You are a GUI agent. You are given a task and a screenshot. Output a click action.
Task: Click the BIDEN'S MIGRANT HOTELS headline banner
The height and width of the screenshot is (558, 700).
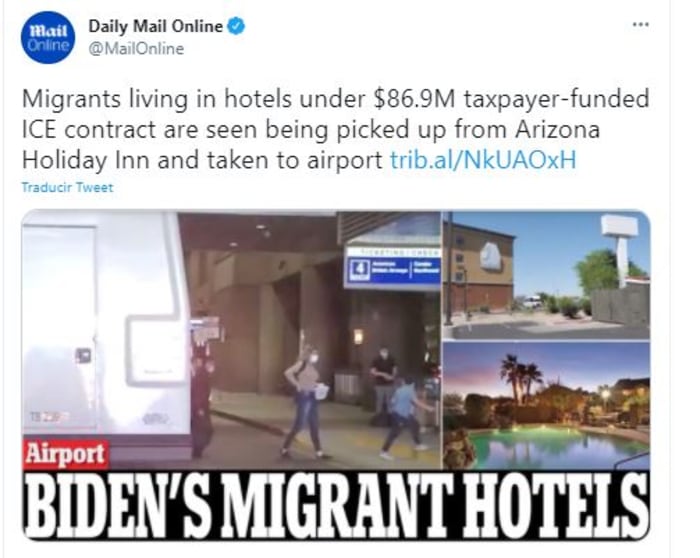tap(336, 505)
